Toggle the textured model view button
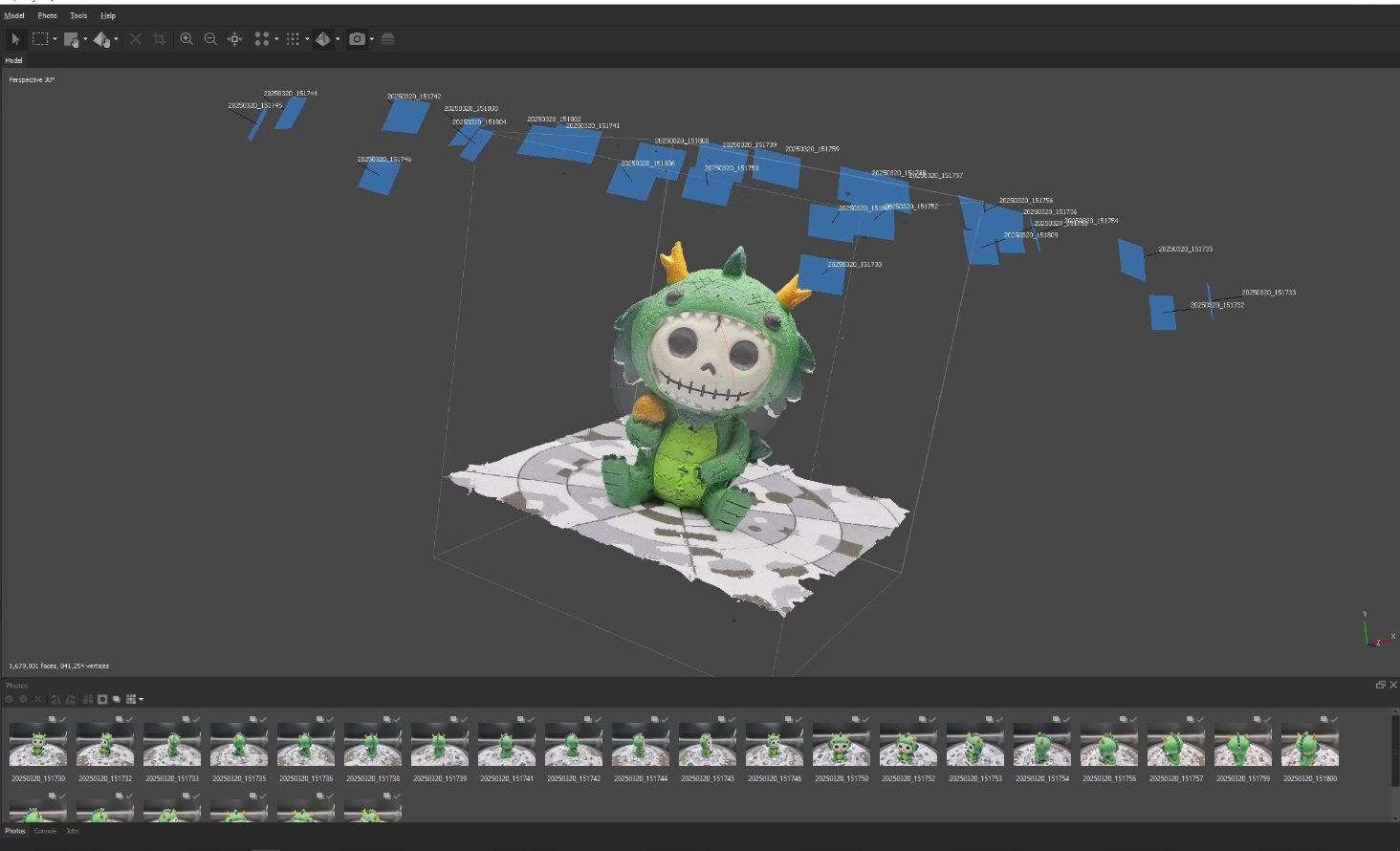 coord(323,39)
